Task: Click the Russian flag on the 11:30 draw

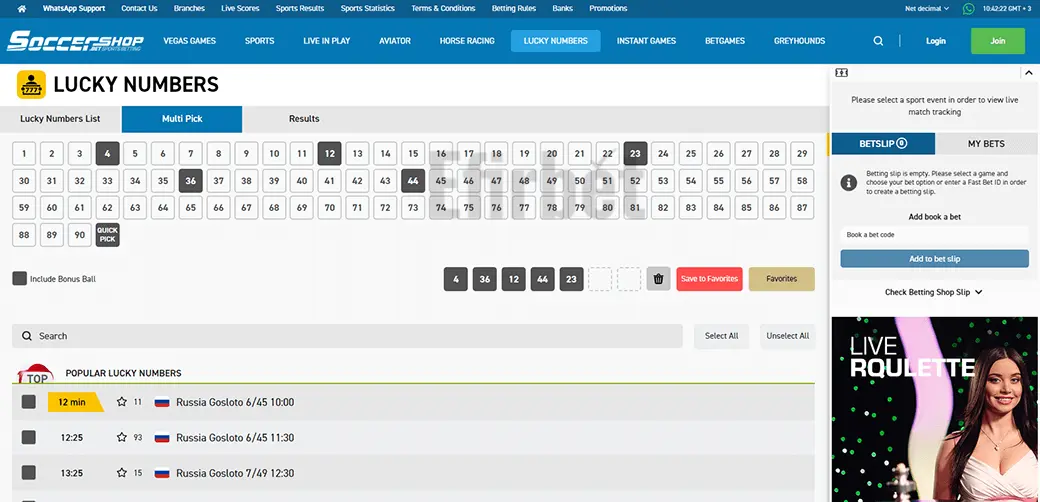Action: pyautogui.click(x=162, y=438)
